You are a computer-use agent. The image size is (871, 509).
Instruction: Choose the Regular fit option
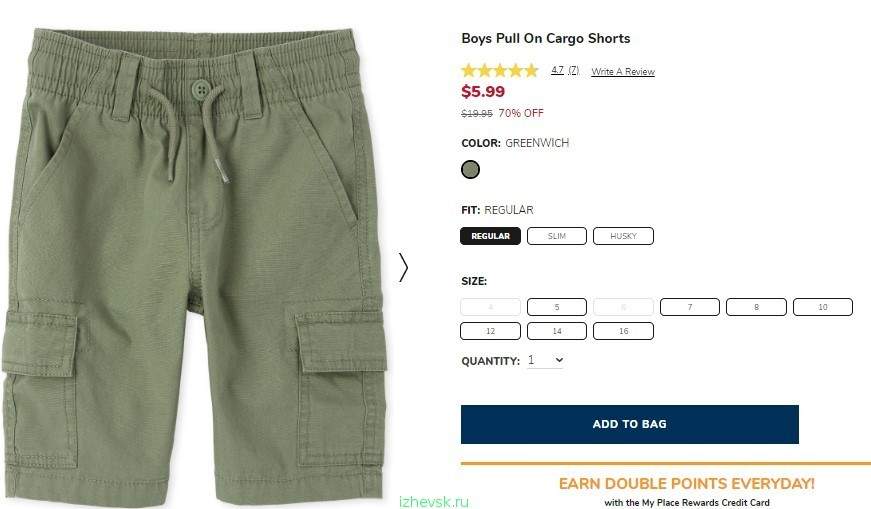click(x=490, y=236)
